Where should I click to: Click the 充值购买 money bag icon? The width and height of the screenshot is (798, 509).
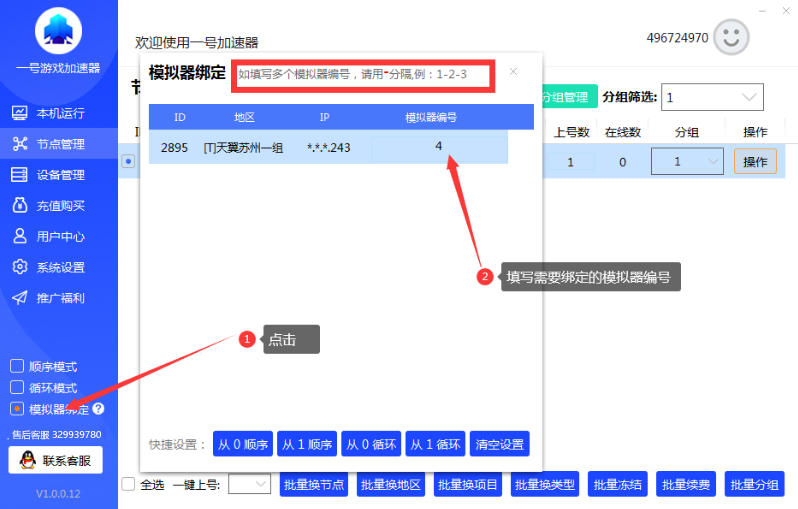tap(19, 205)
